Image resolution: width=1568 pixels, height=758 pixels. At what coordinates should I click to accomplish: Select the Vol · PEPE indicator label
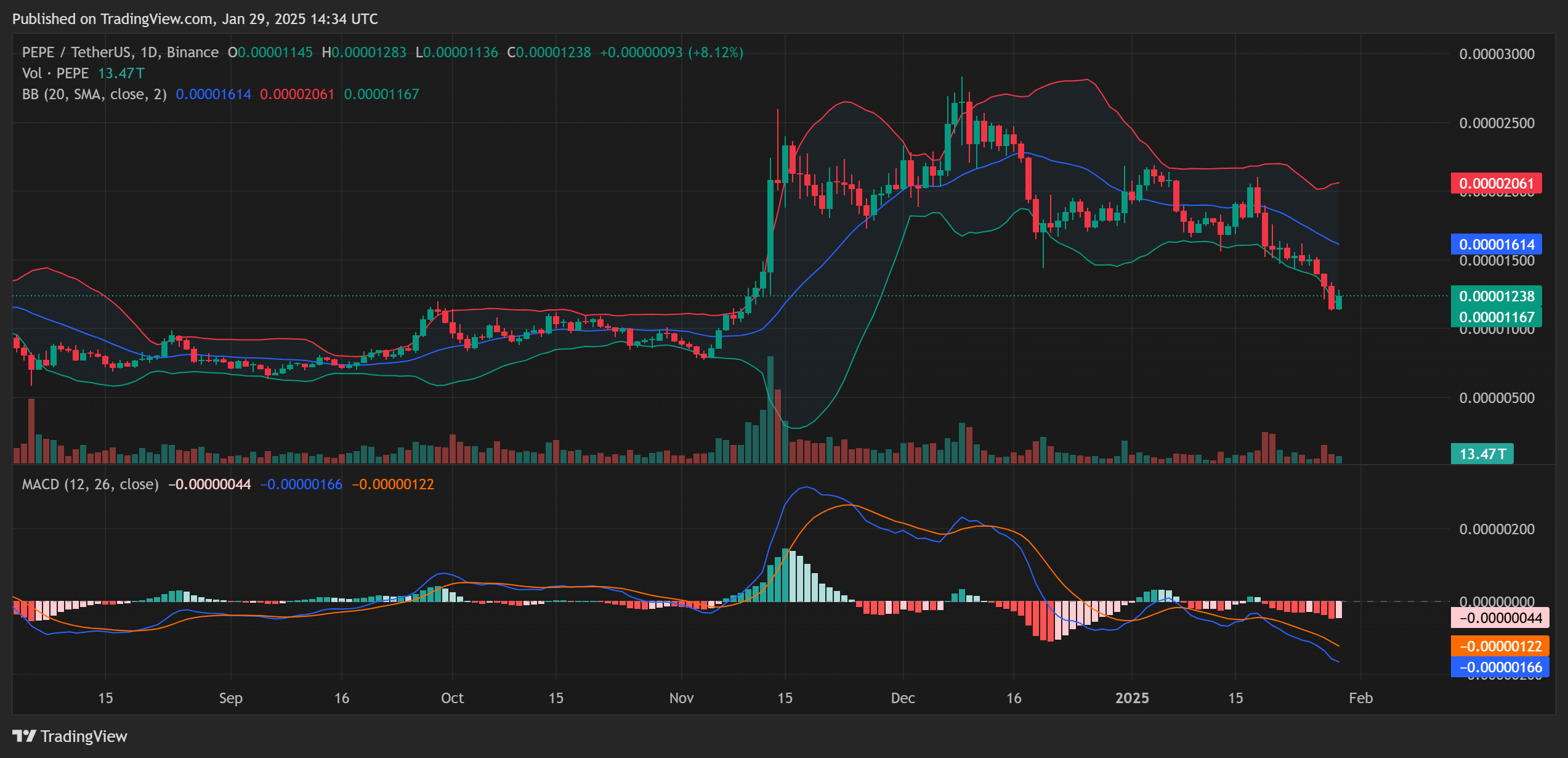(x=55, y=73)
